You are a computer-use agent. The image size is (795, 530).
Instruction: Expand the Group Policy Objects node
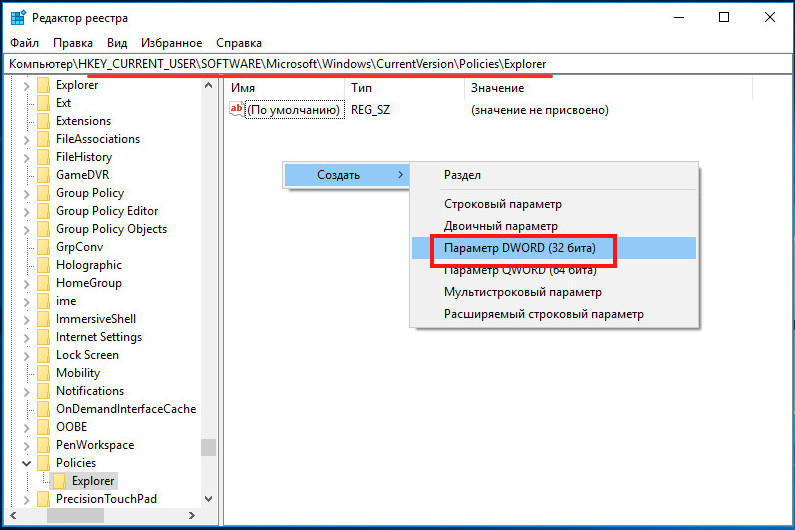[x=26, y=230]
